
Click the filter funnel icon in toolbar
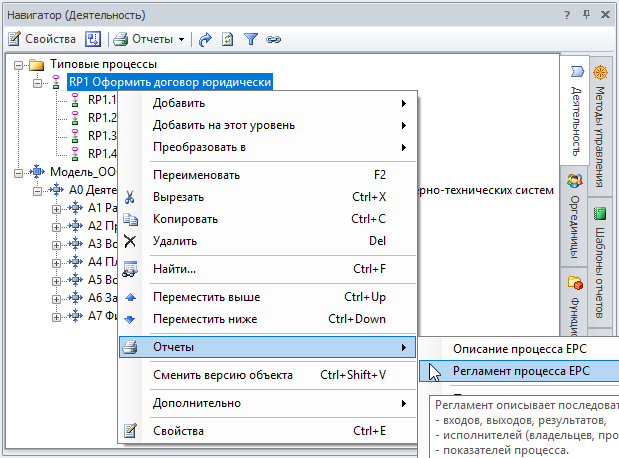point(251,39)
